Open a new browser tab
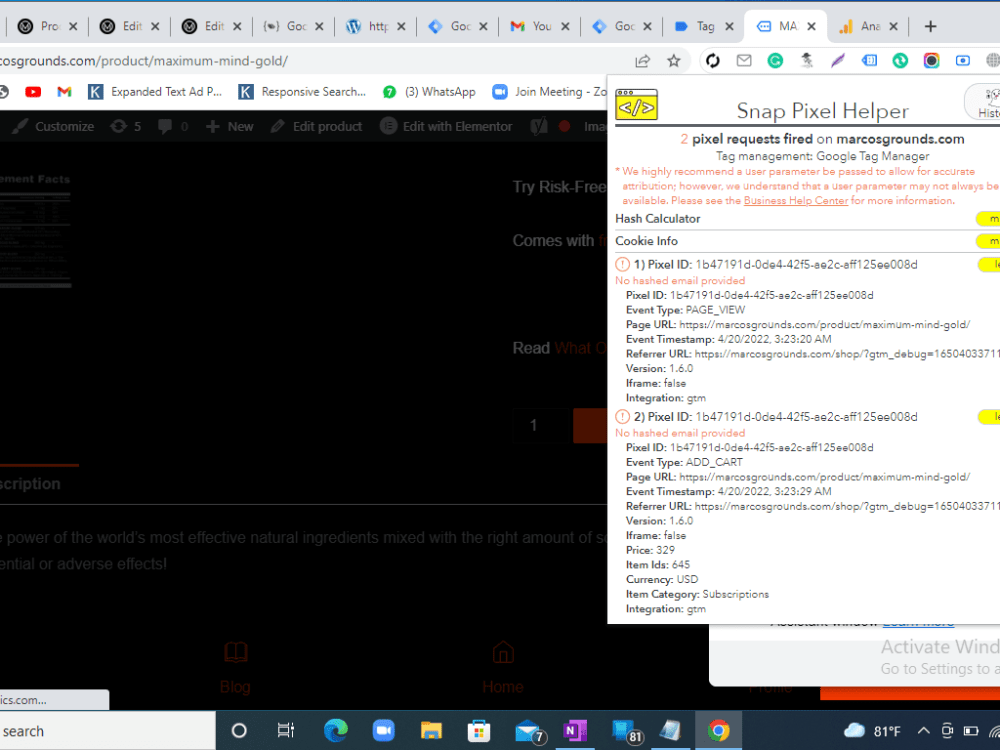This screenshot has width=1000, height=750. click(x=930, y=26)
